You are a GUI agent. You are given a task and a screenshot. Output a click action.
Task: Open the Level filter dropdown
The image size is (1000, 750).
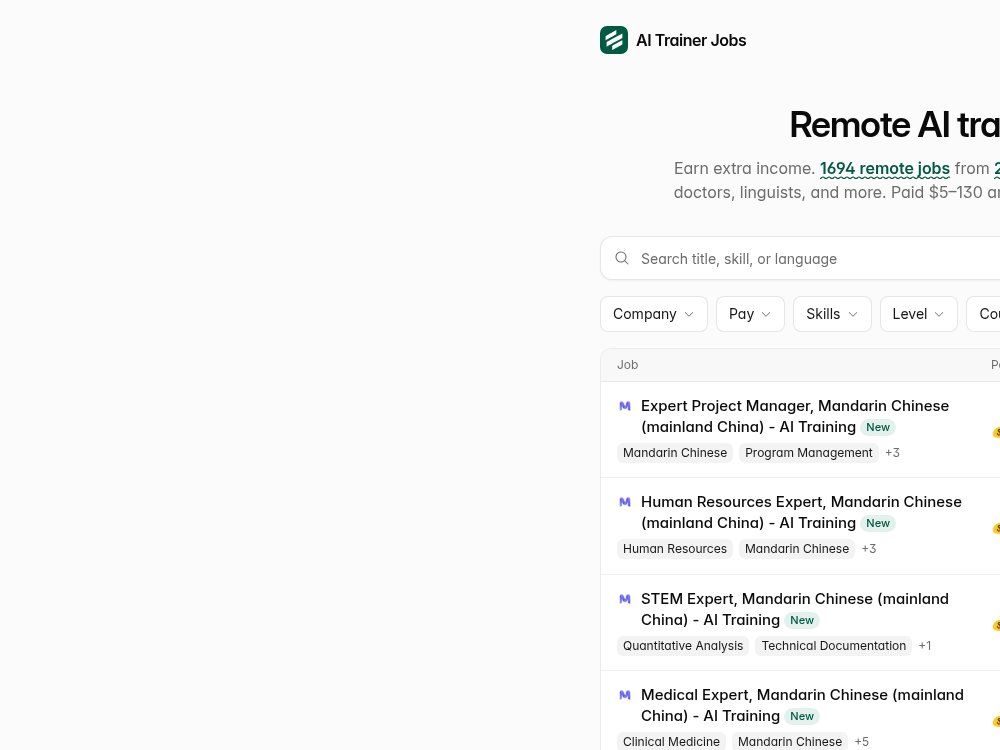[918, 314]
